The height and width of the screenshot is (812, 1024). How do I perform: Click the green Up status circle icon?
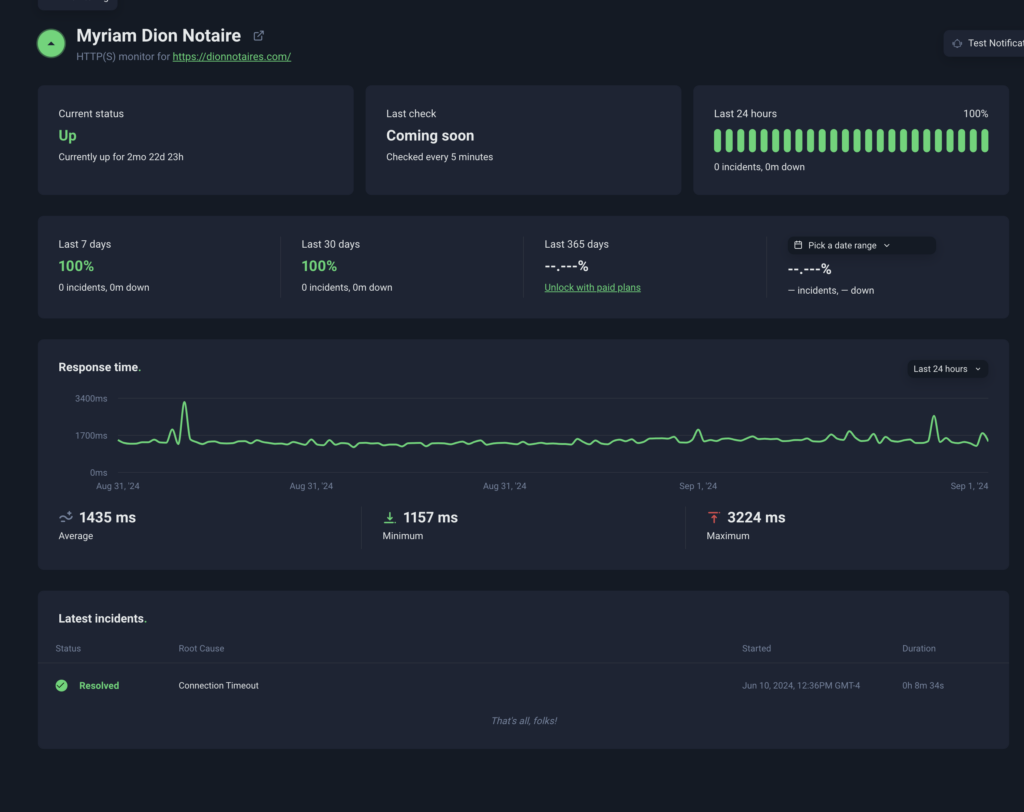pyautogui.click(x=51, y=44)
